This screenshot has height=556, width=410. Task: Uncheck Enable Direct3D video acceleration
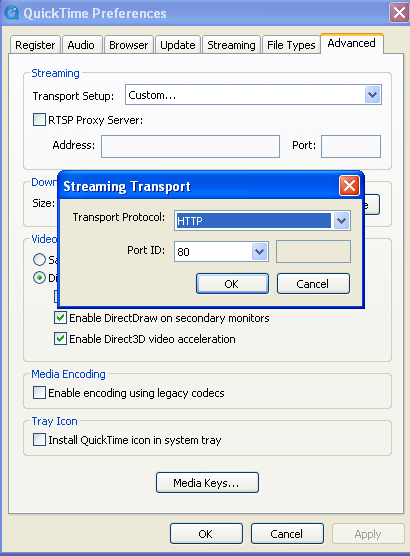(60, 339)
